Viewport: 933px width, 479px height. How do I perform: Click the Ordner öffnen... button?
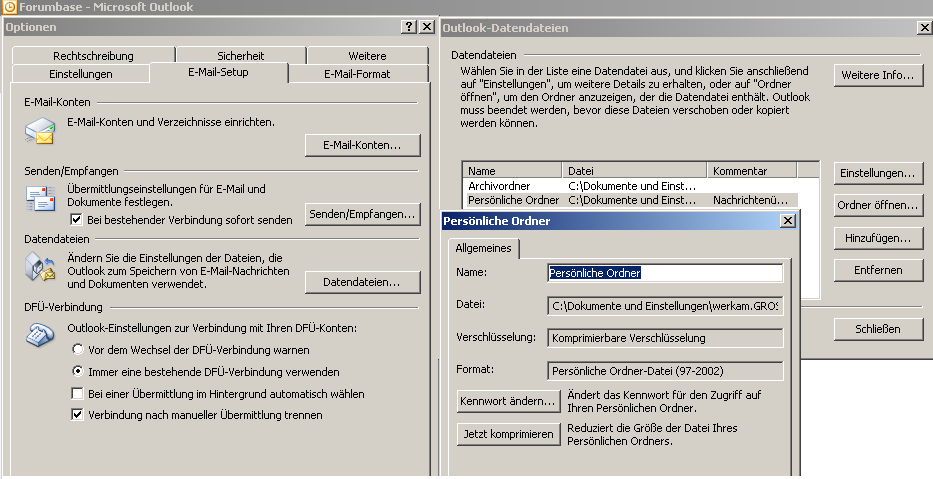point(878,205)
